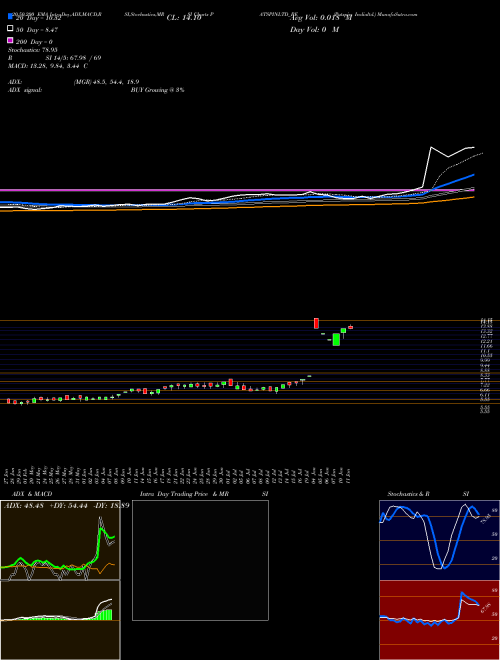Click the red RSI chart panel
The width and height of the screenshot is (500, 660).
(439, 620)
